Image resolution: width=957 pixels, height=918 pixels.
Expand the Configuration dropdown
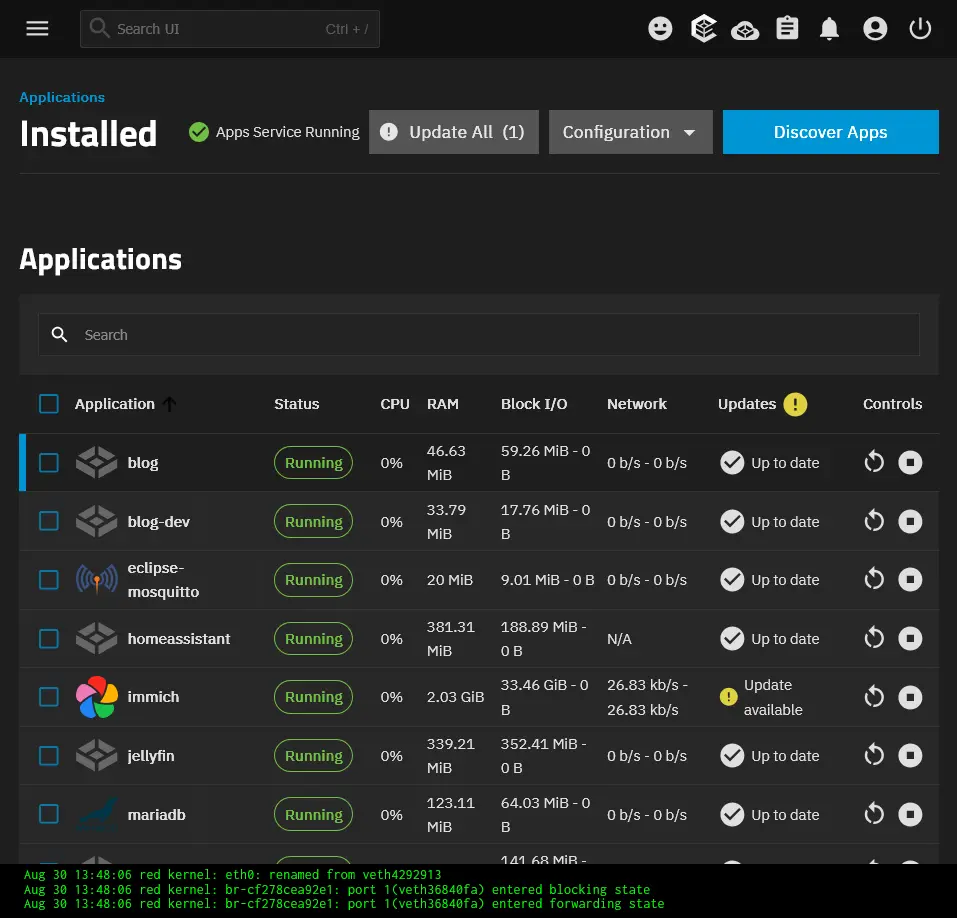630,132
